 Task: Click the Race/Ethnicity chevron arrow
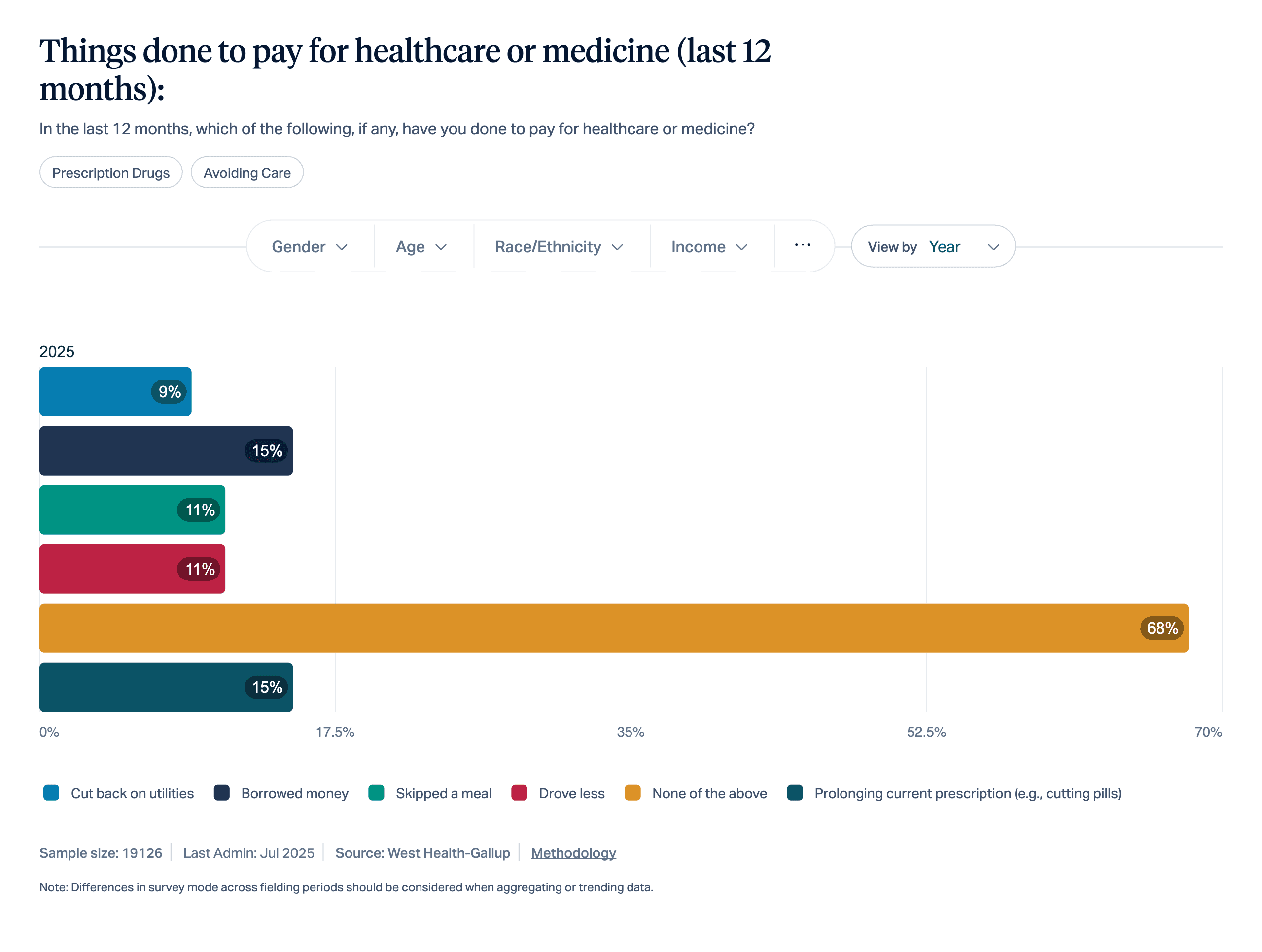(x=617, y=247)
